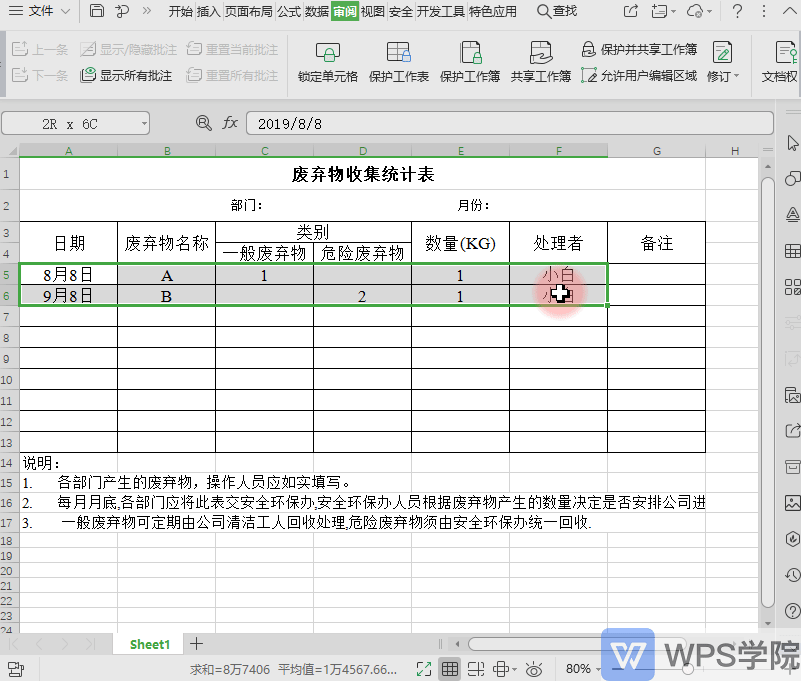Toggle full screen view icon in status bar
Screen dimensions: 801x681
[423, 669]
